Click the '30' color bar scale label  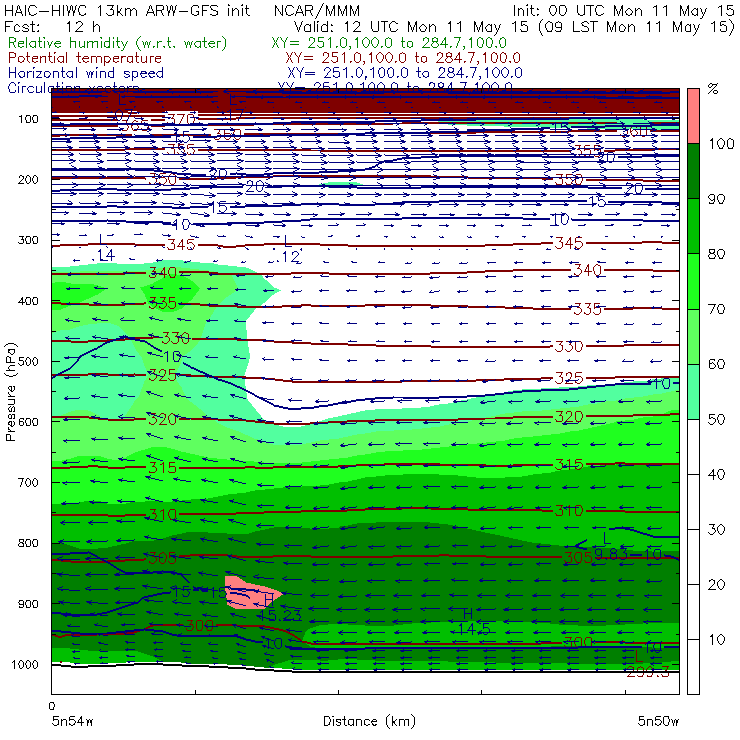click(716, 530)
